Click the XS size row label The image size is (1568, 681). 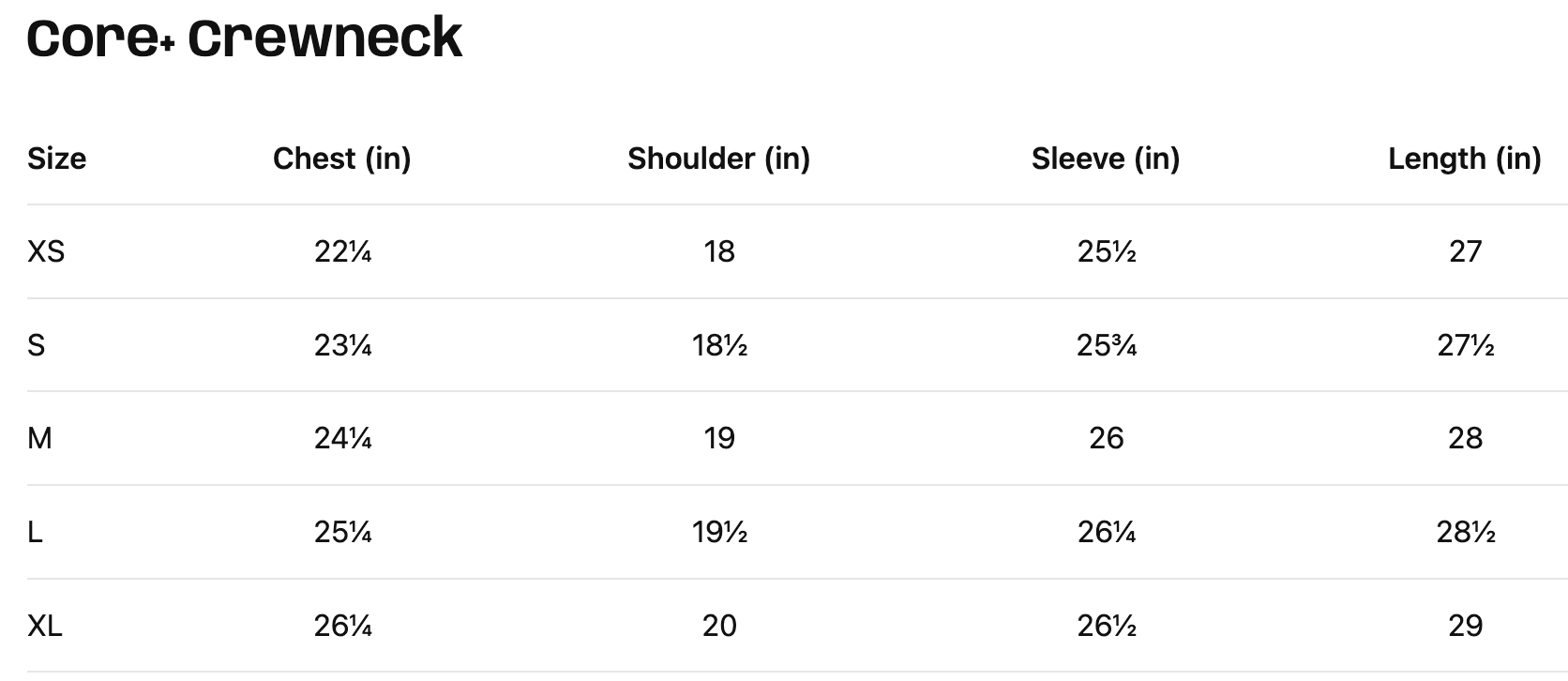pyautogui.click(x=46, y=251)
